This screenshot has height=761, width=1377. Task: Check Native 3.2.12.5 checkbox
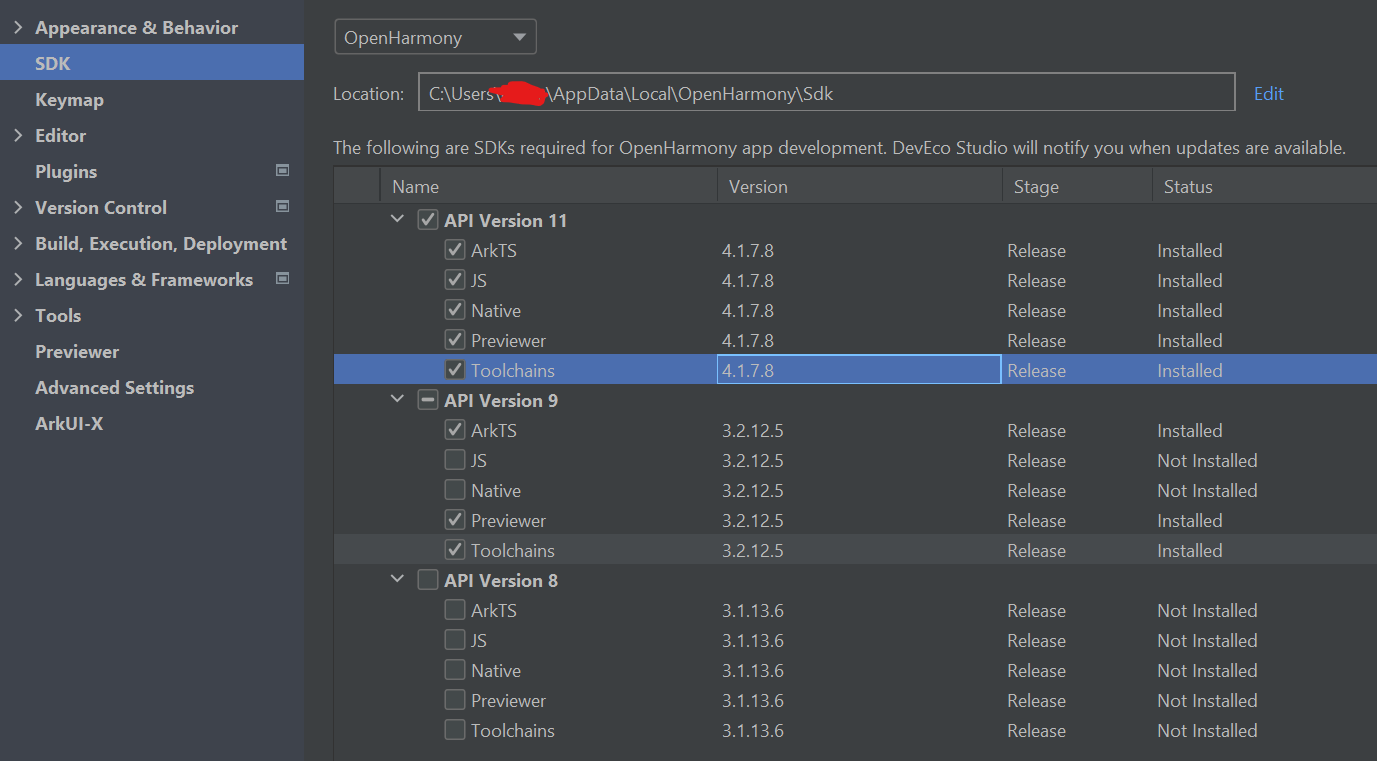pyautogui.click(x=455, y=490)
